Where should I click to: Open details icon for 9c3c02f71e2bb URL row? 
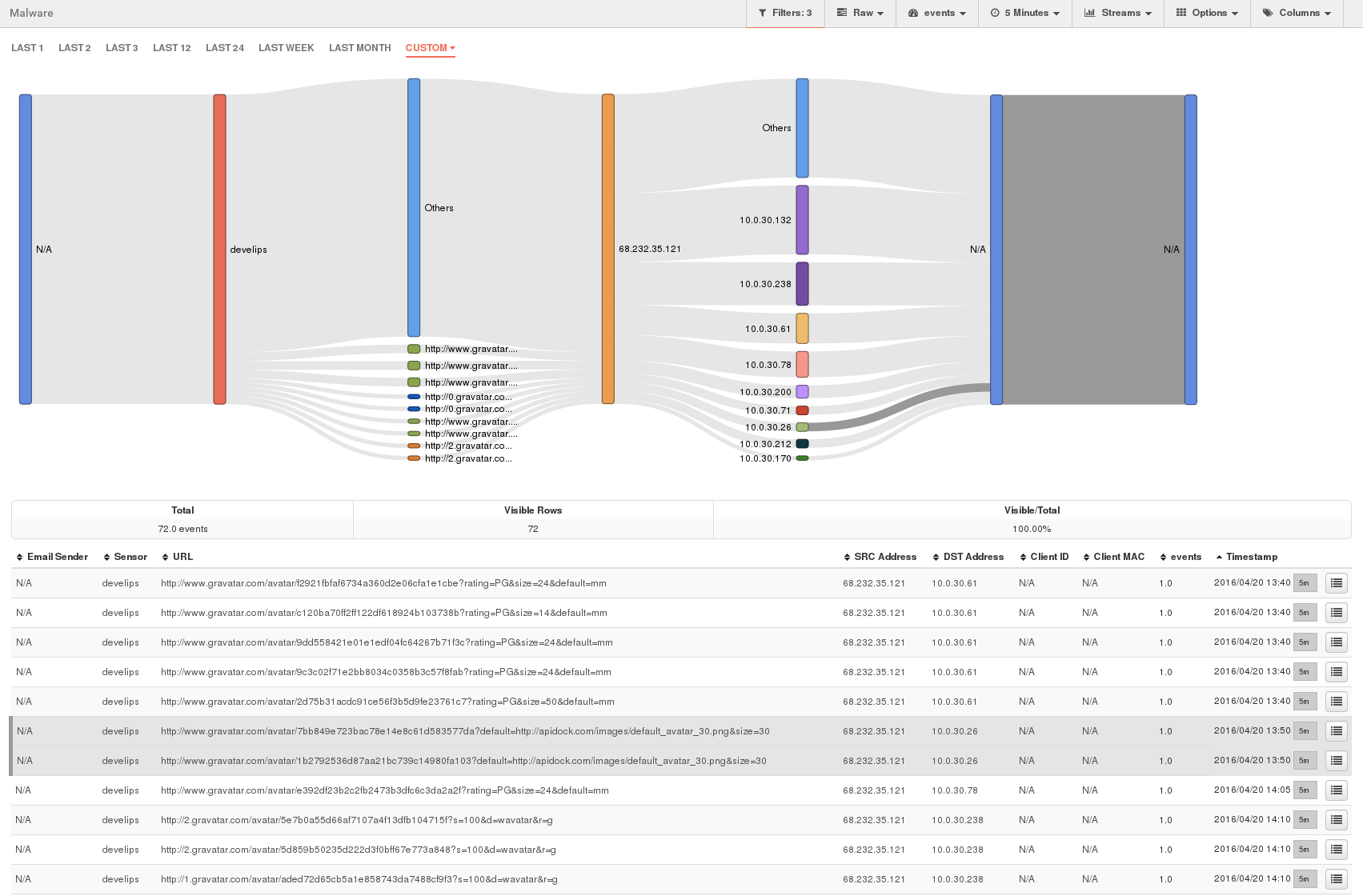click(1336, 672)
